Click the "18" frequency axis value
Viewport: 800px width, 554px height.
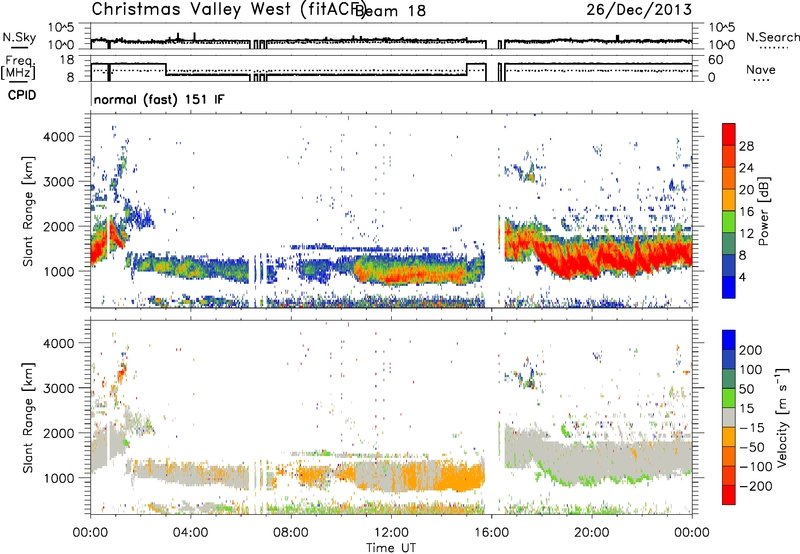pos(66,60)
